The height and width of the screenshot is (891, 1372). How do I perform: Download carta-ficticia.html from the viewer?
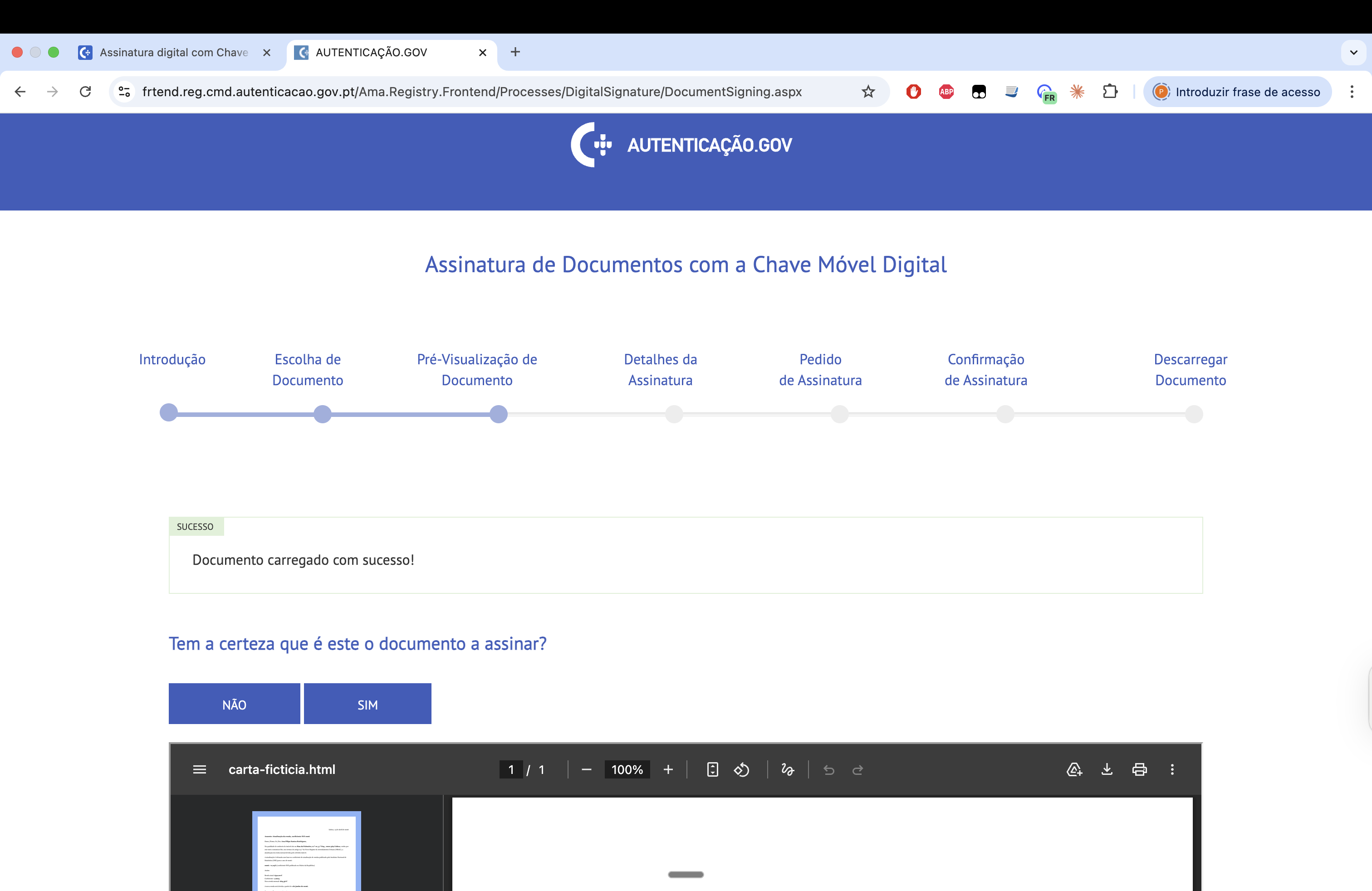point(1107,769)
